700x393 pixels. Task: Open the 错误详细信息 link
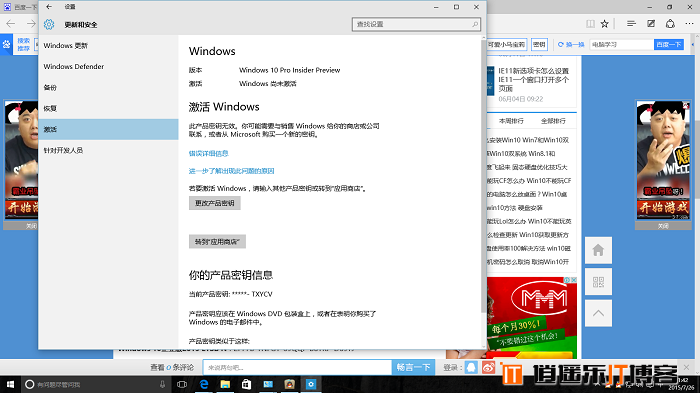tap(208, 154)
